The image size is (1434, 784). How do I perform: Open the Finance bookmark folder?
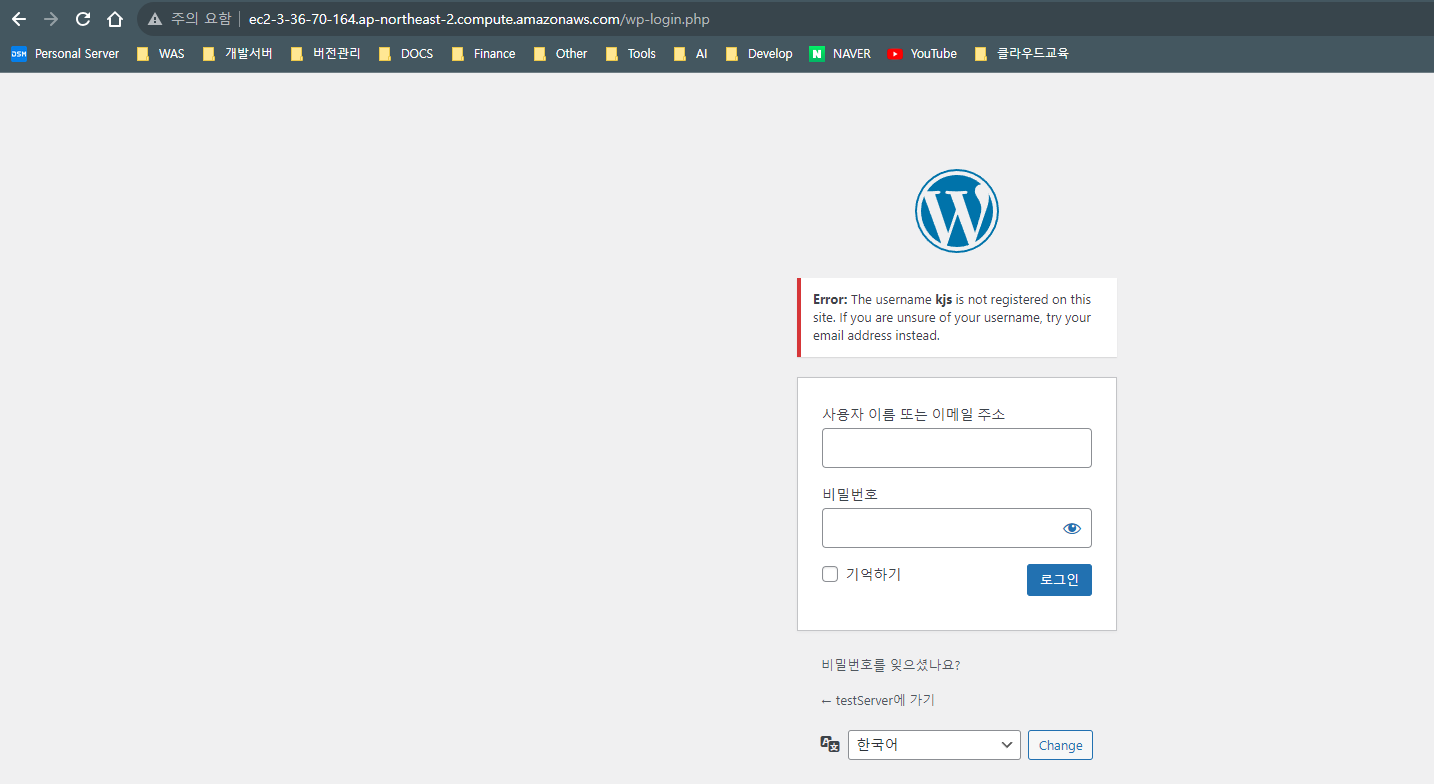[x=484, y=54]
